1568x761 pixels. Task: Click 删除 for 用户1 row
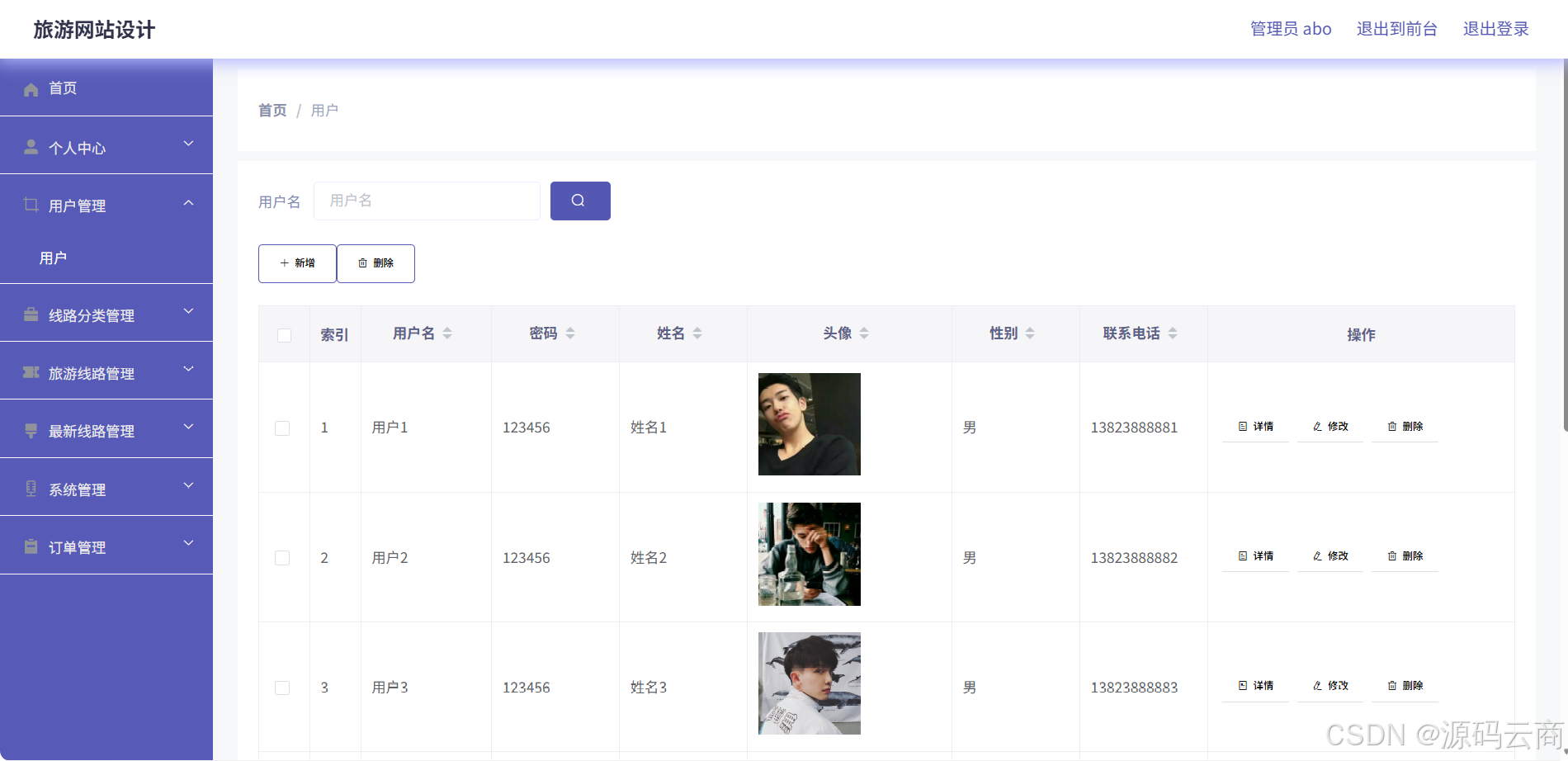pos(1405,427)
